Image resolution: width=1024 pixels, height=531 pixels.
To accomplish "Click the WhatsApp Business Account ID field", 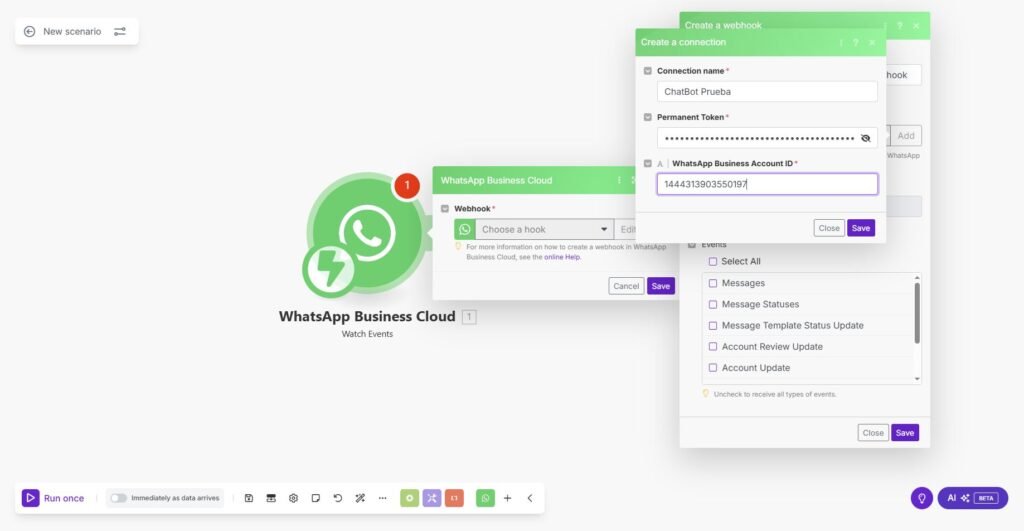I will (767, 184).
